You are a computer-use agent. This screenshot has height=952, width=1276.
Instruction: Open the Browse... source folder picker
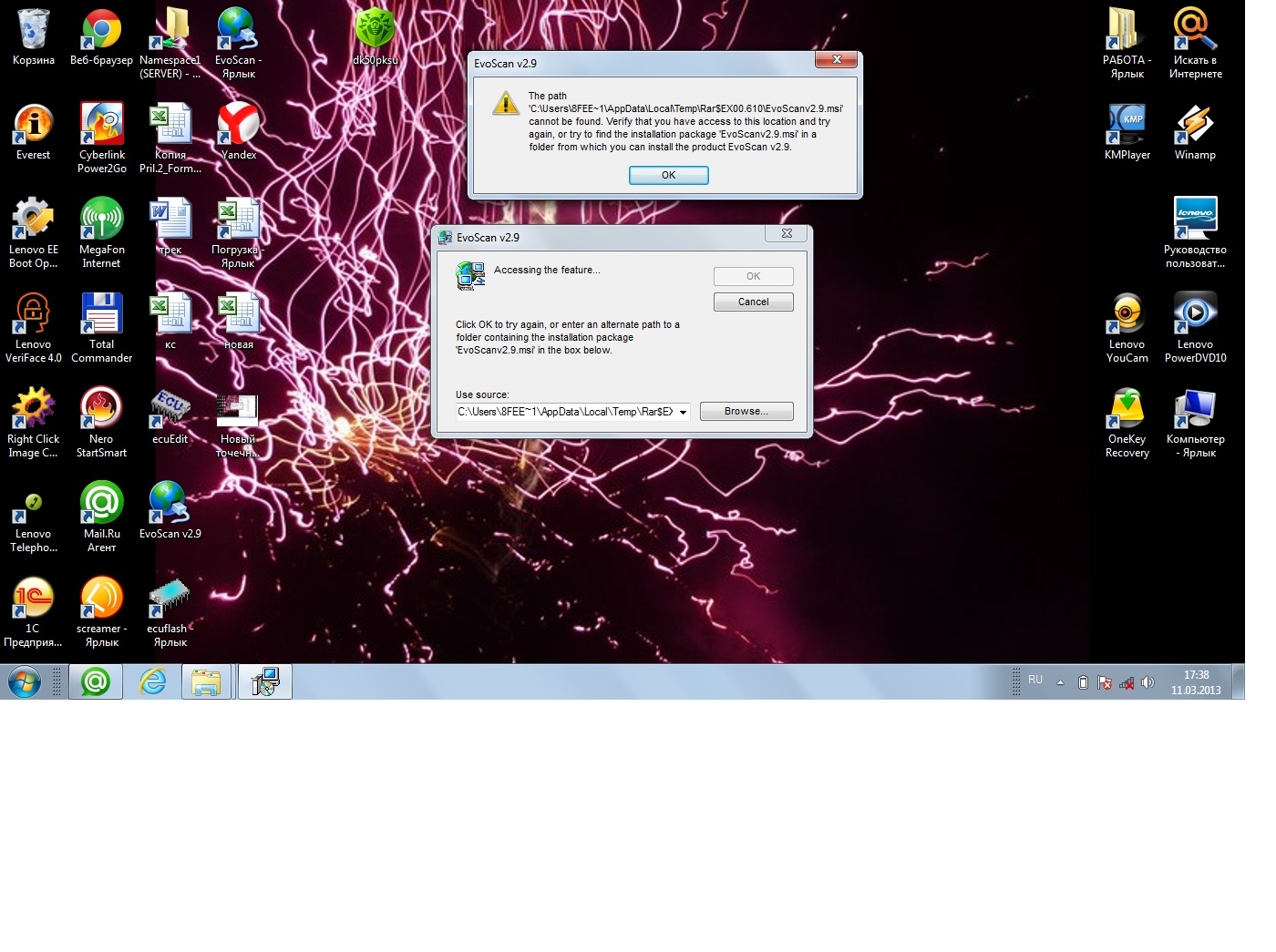[x=746, y=412]
